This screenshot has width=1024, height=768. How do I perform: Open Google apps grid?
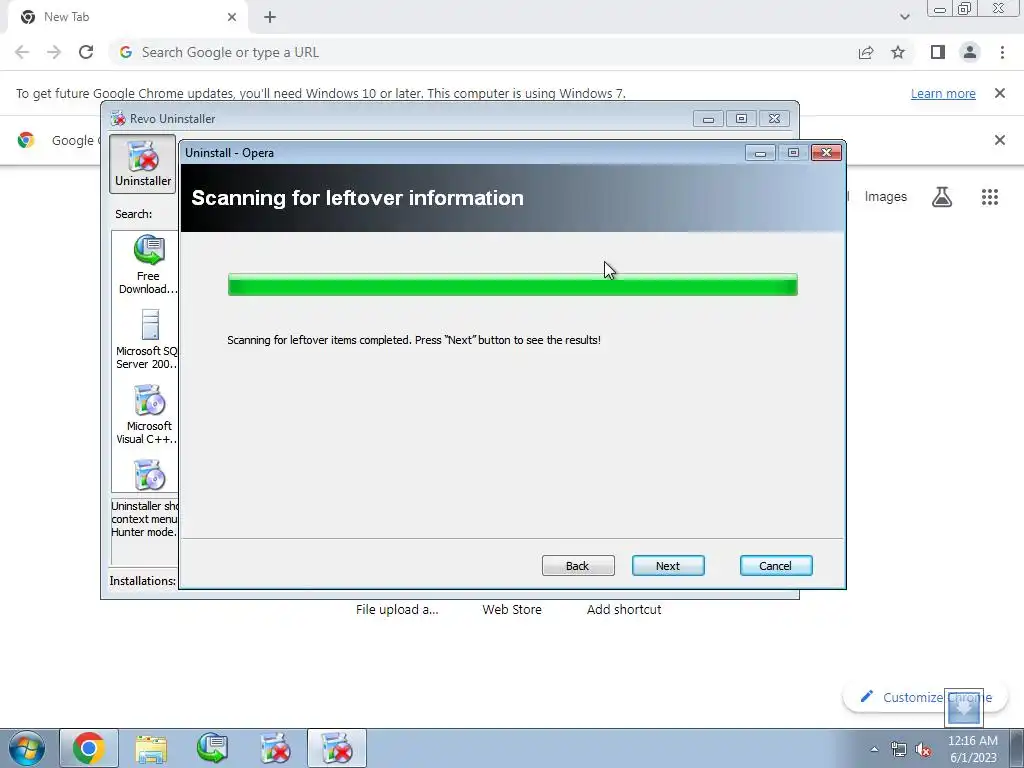[990, 197]
